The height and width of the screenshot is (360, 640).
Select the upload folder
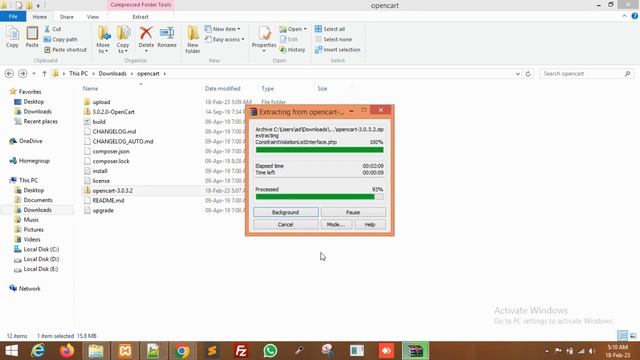pos(101,102)
